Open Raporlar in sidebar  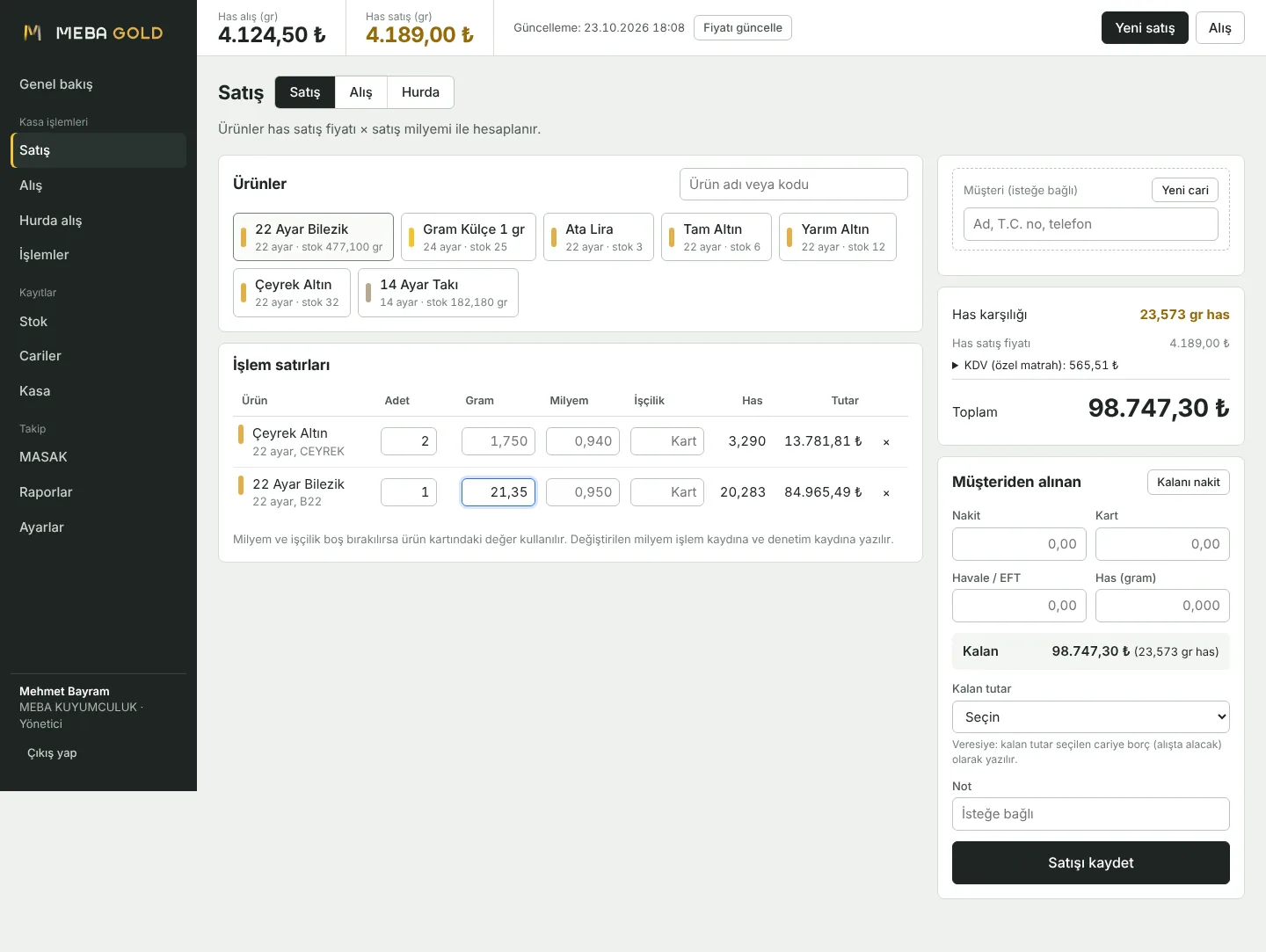[98, 492]
